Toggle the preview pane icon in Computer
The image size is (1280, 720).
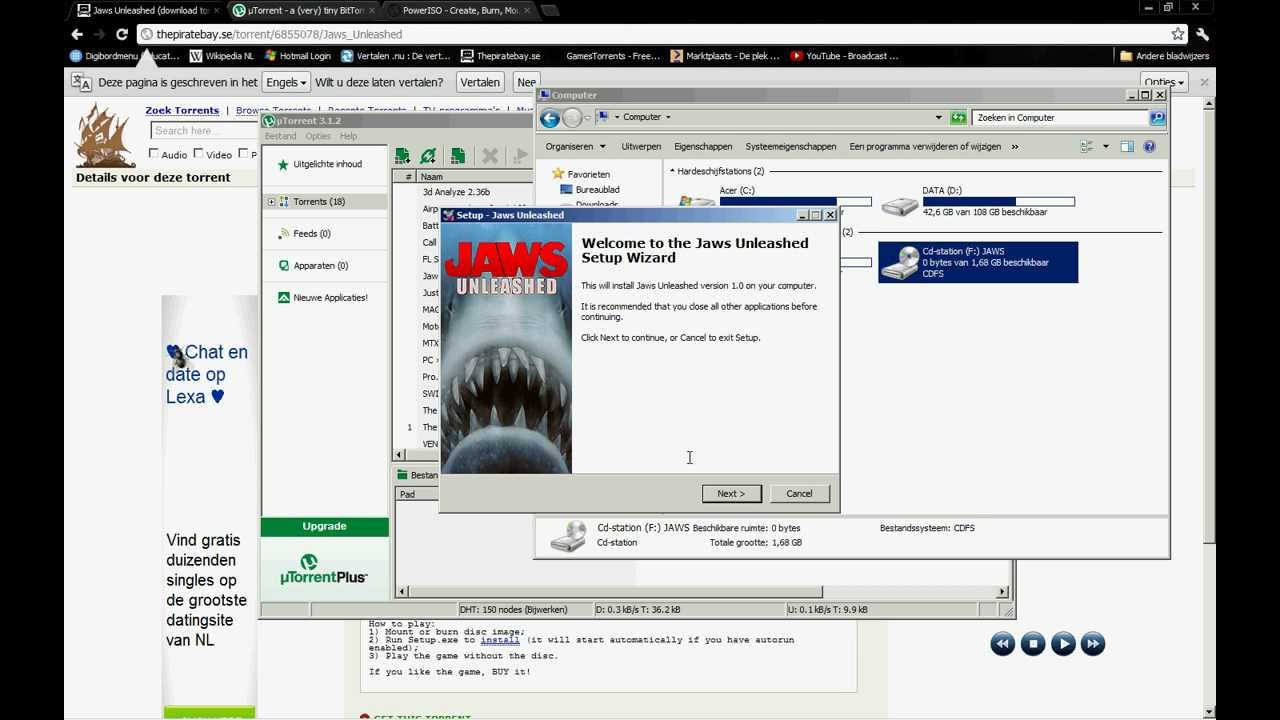[1127, 146]
